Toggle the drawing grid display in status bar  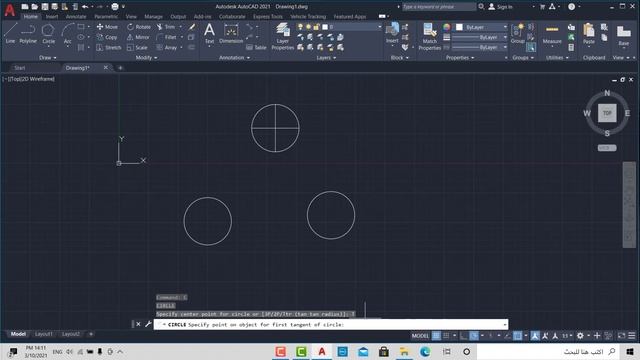pyautogui.click(x=436, y=336)
